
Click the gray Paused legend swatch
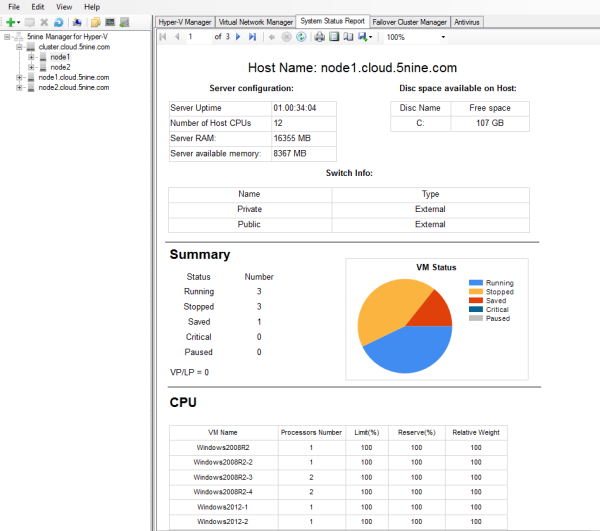point(476,318)
